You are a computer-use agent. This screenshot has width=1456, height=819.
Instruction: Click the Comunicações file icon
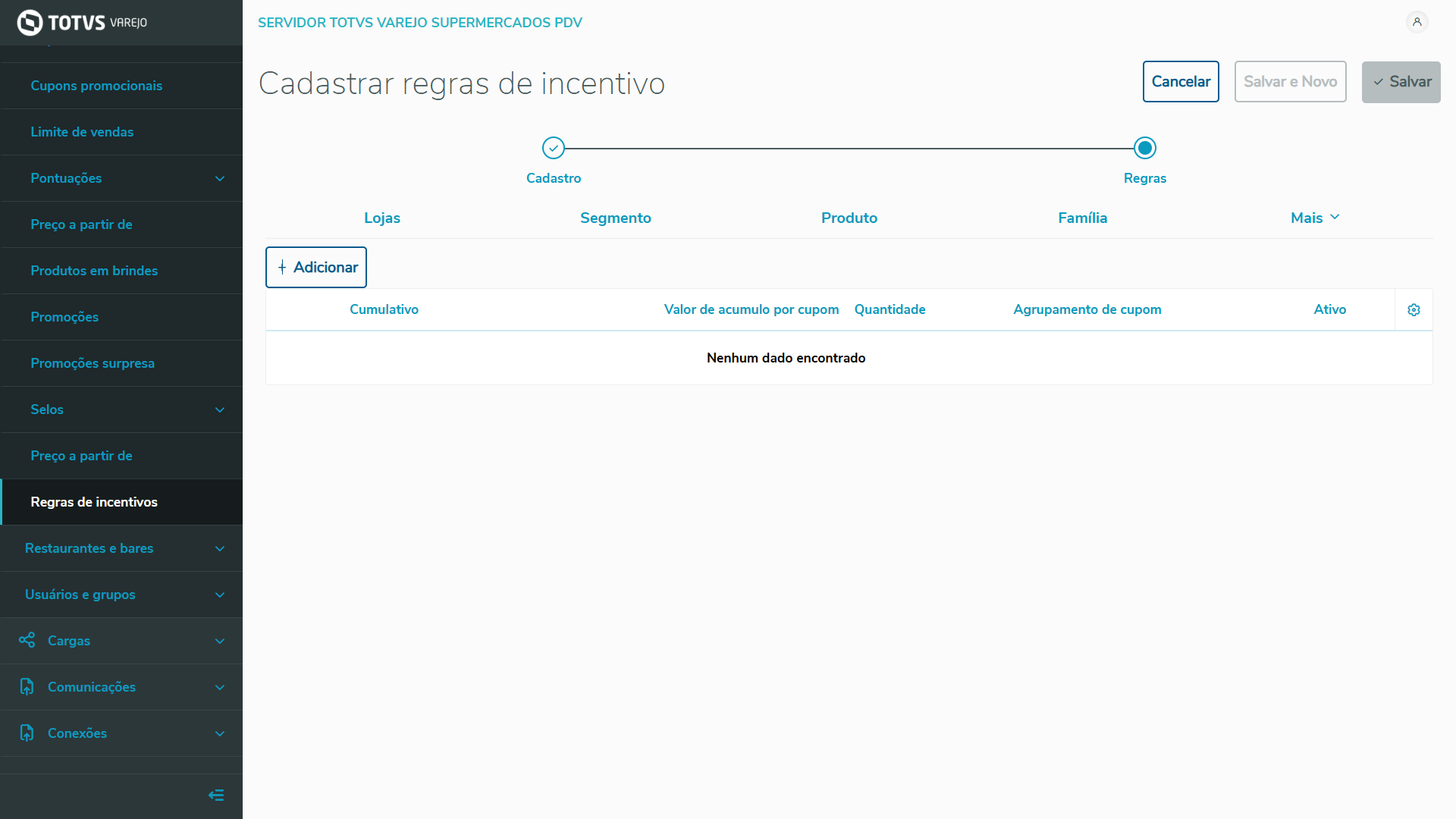[x=27, y=687]
